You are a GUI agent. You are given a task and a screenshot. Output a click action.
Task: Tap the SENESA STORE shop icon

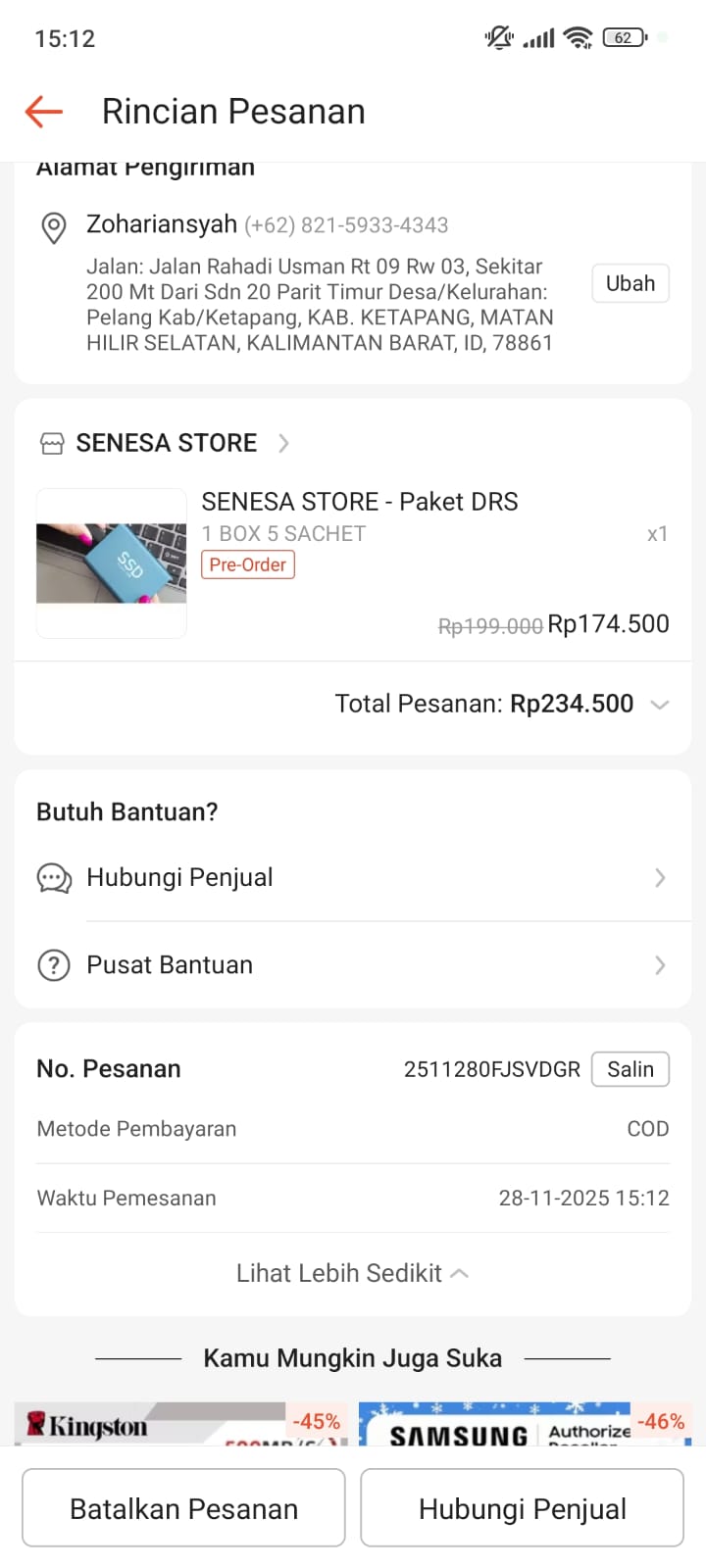52,444
